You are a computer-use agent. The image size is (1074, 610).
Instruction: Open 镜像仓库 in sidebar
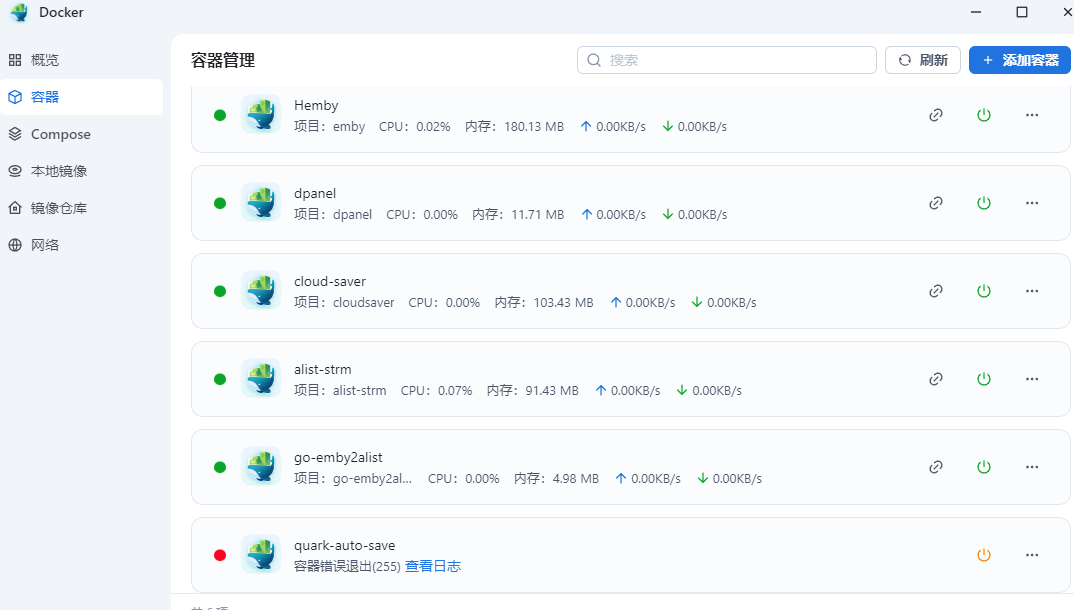pos(82,208)
